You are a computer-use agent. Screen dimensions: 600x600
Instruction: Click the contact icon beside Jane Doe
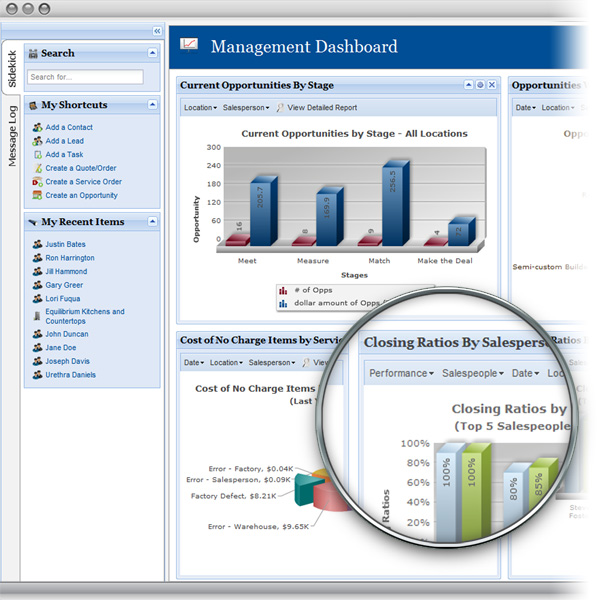click(x=37, y=348)
